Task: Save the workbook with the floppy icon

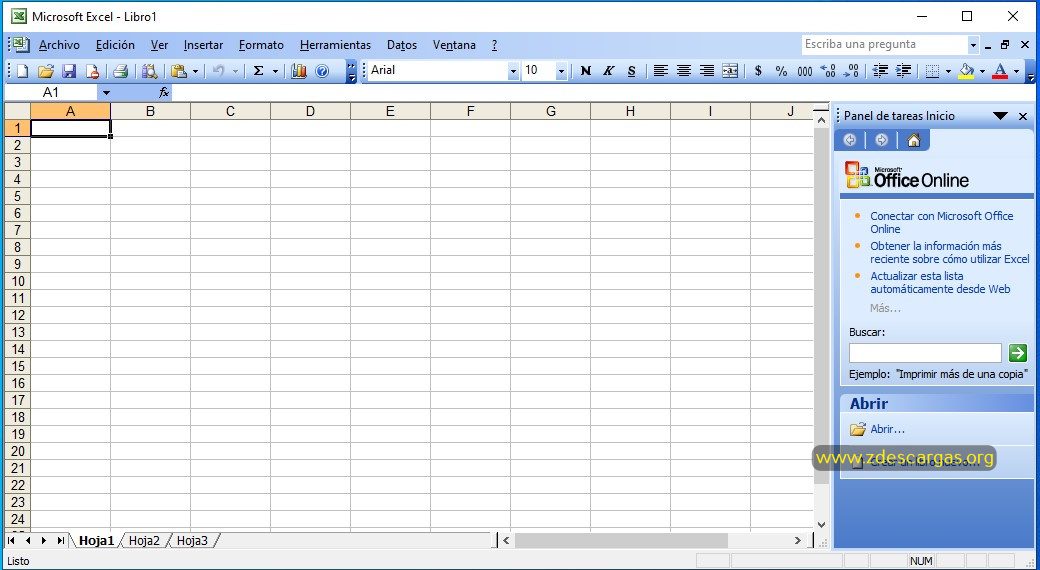Action: pyautogui.click(x=69, y=71)
